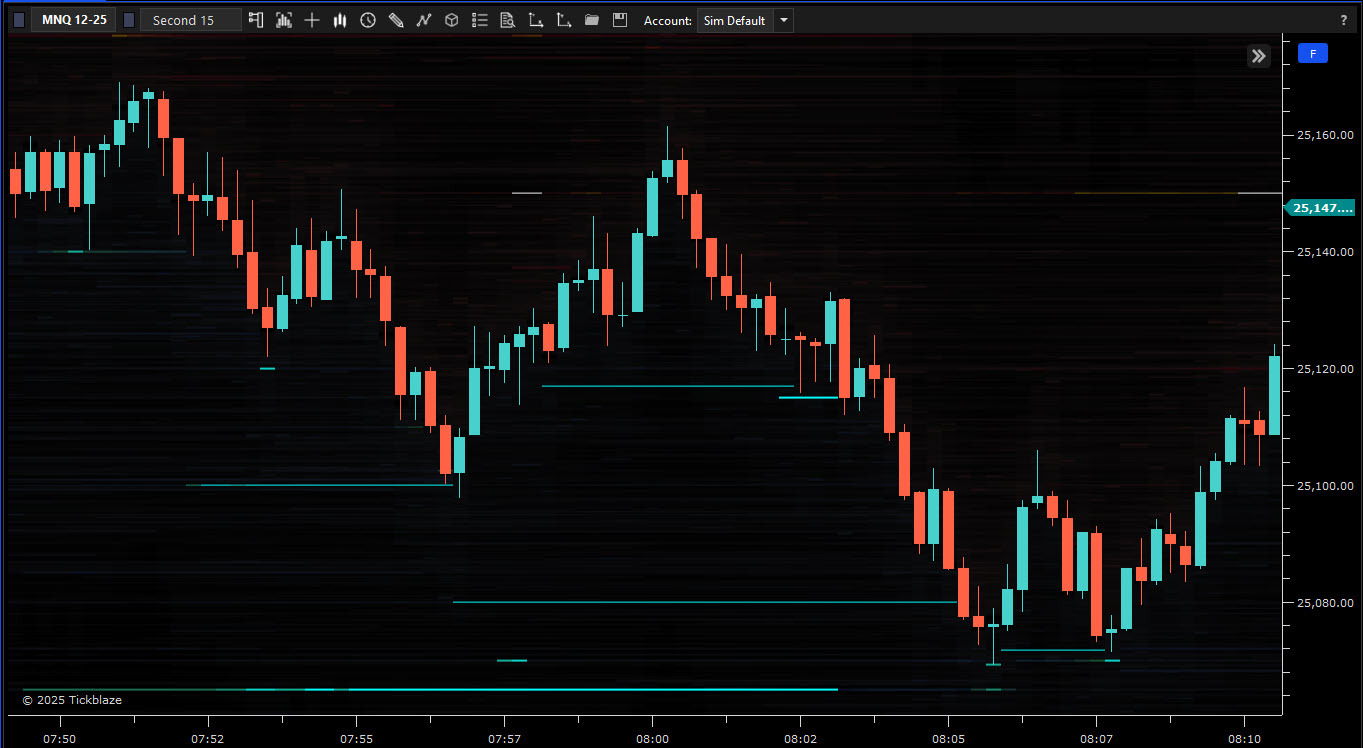This screenshot has width=1363, height=748.
Task: Open the Second 15 timeframe selector
Action: click(x=190, y=20)
